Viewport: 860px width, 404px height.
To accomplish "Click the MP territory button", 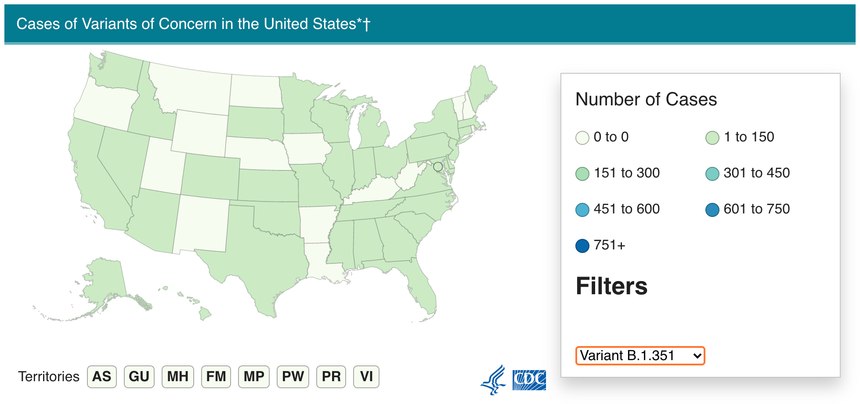I will (254, 377).
